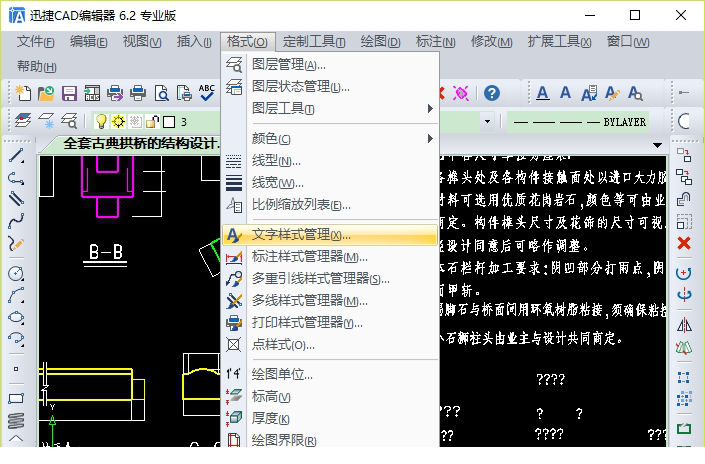Open the BYLAYER linetype selector
Screen dimensions: 705x464
coord(580,122)
